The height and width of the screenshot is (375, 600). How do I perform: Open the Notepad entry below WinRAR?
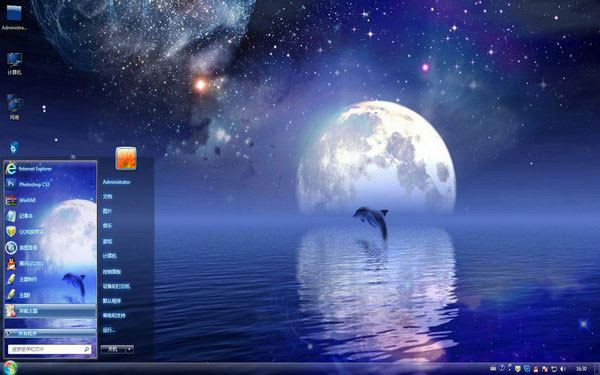50,216
